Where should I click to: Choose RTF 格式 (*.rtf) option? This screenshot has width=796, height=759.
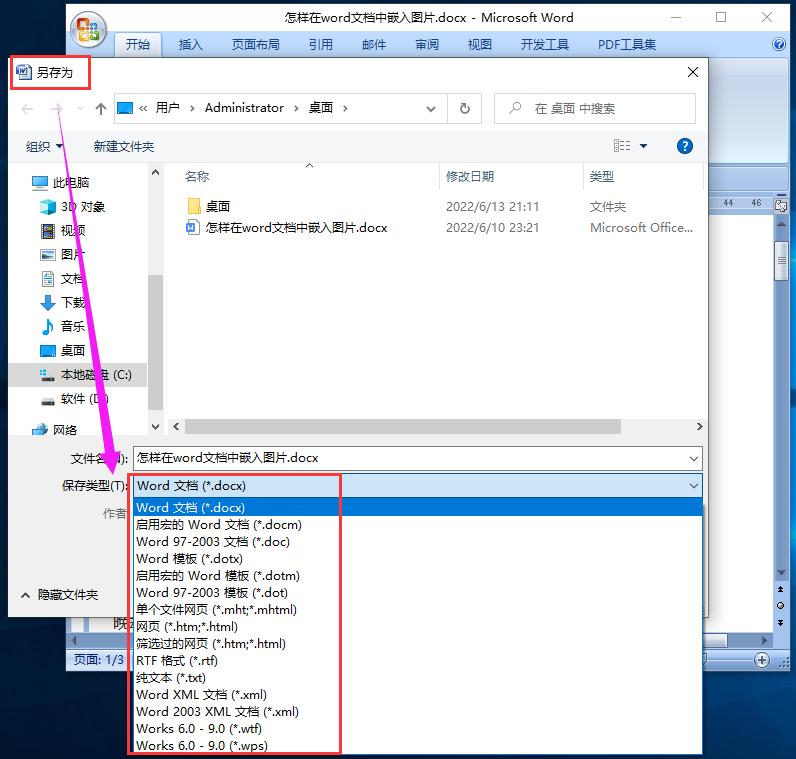pyautogui.click(x=418, y=661)
